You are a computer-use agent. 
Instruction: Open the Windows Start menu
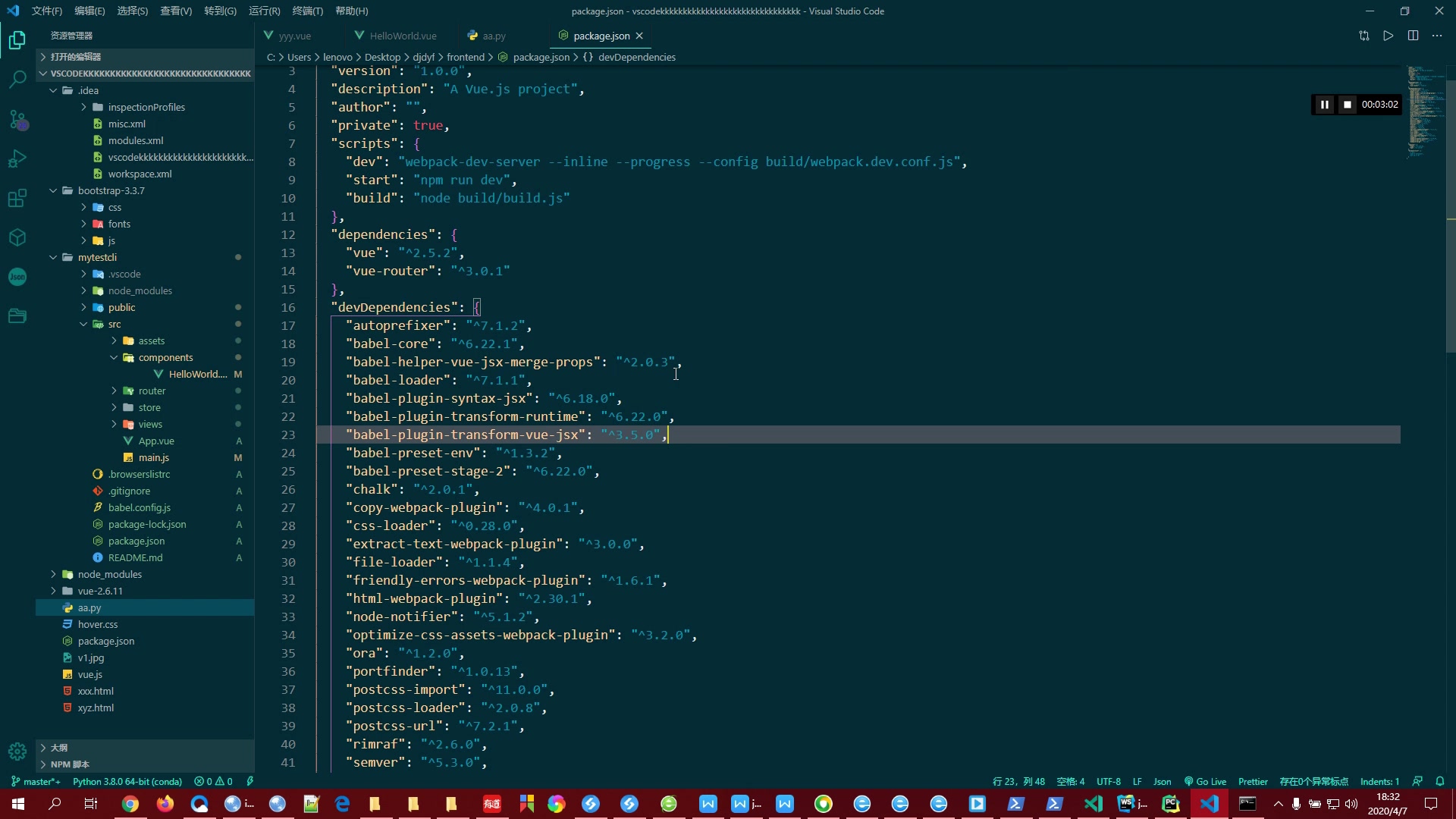pos(18,804)
